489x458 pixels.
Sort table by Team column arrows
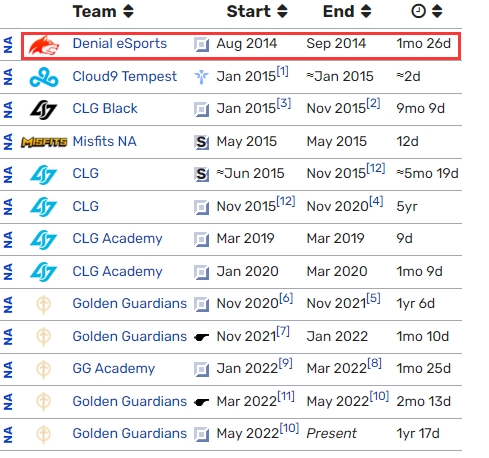tap(128, 11)
